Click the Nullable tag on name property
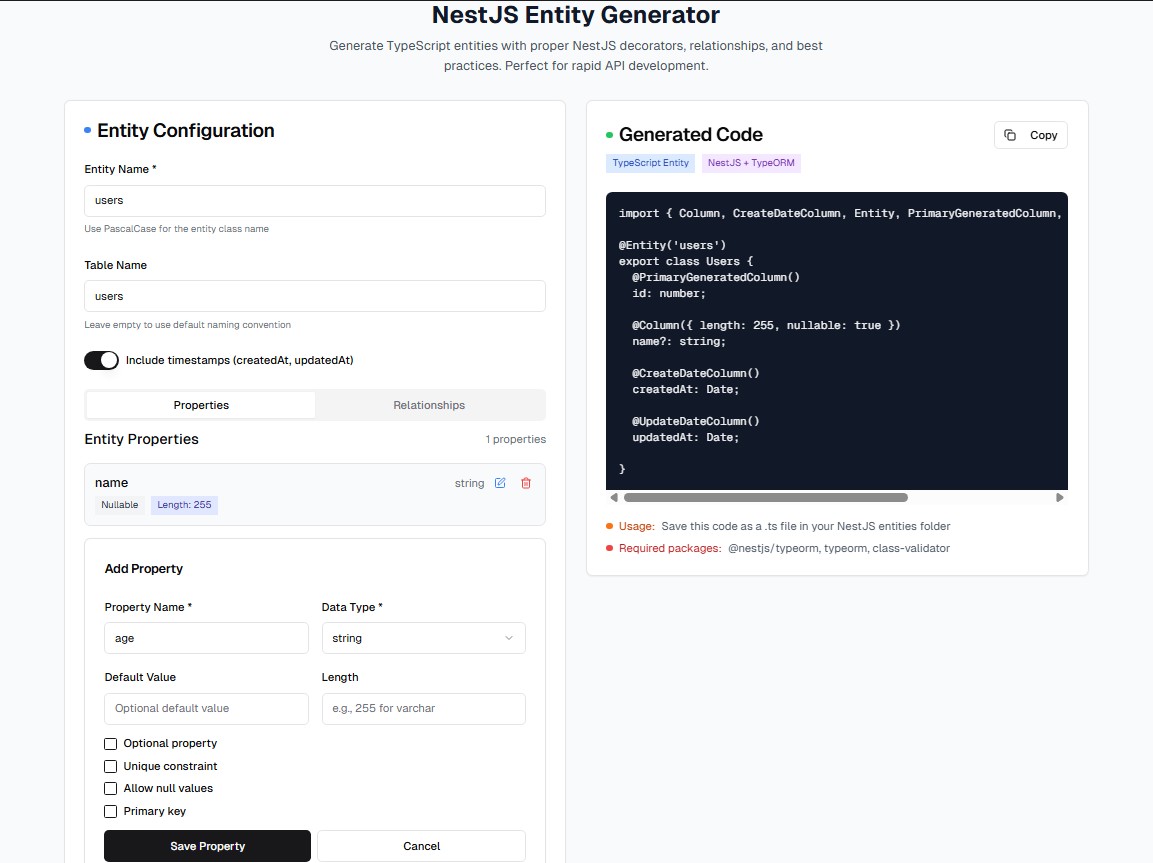Image resolution: width=1153 pixels, height=863 pixels. tap(120, 505)
